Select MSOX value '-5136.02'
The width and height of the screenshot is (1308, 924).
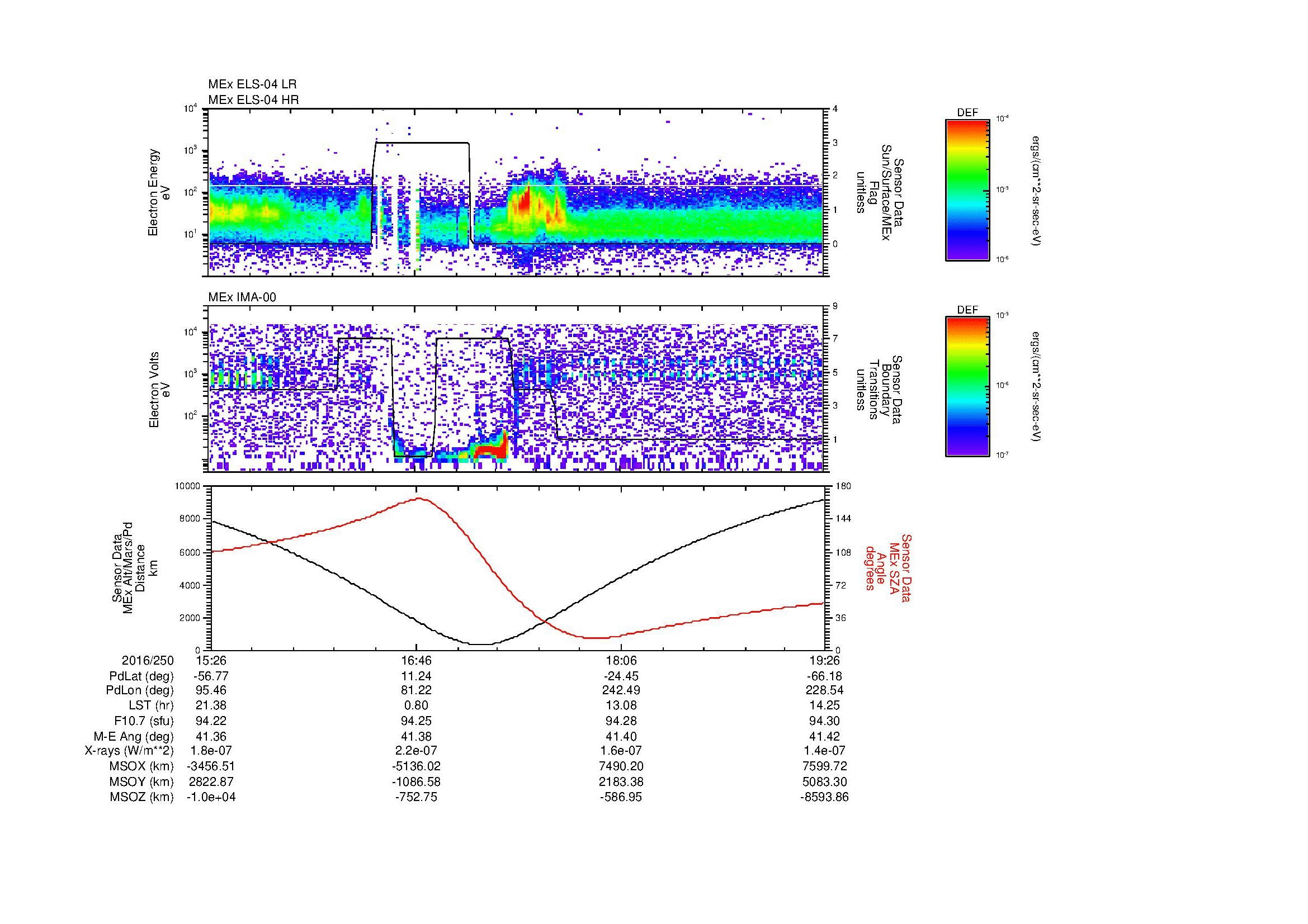click(417, 766)
